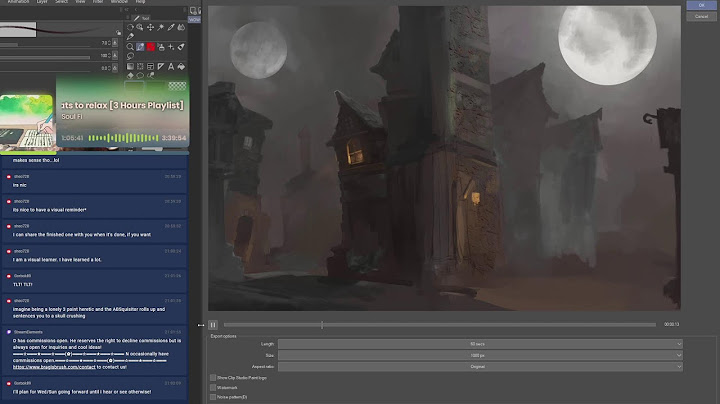This screenshot has width=720, height=404.
Task: Open the Window menu
Action: [119, 2]
